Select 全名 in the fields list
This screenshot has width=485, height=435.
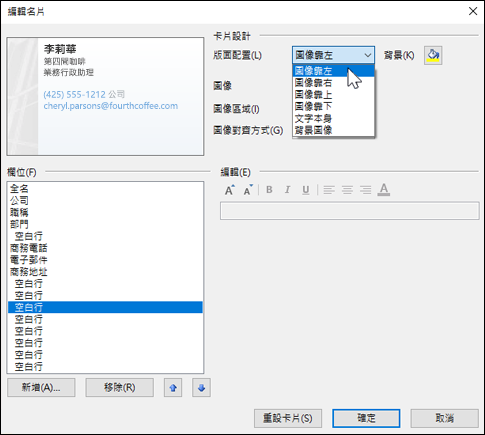tap(105, 189)
